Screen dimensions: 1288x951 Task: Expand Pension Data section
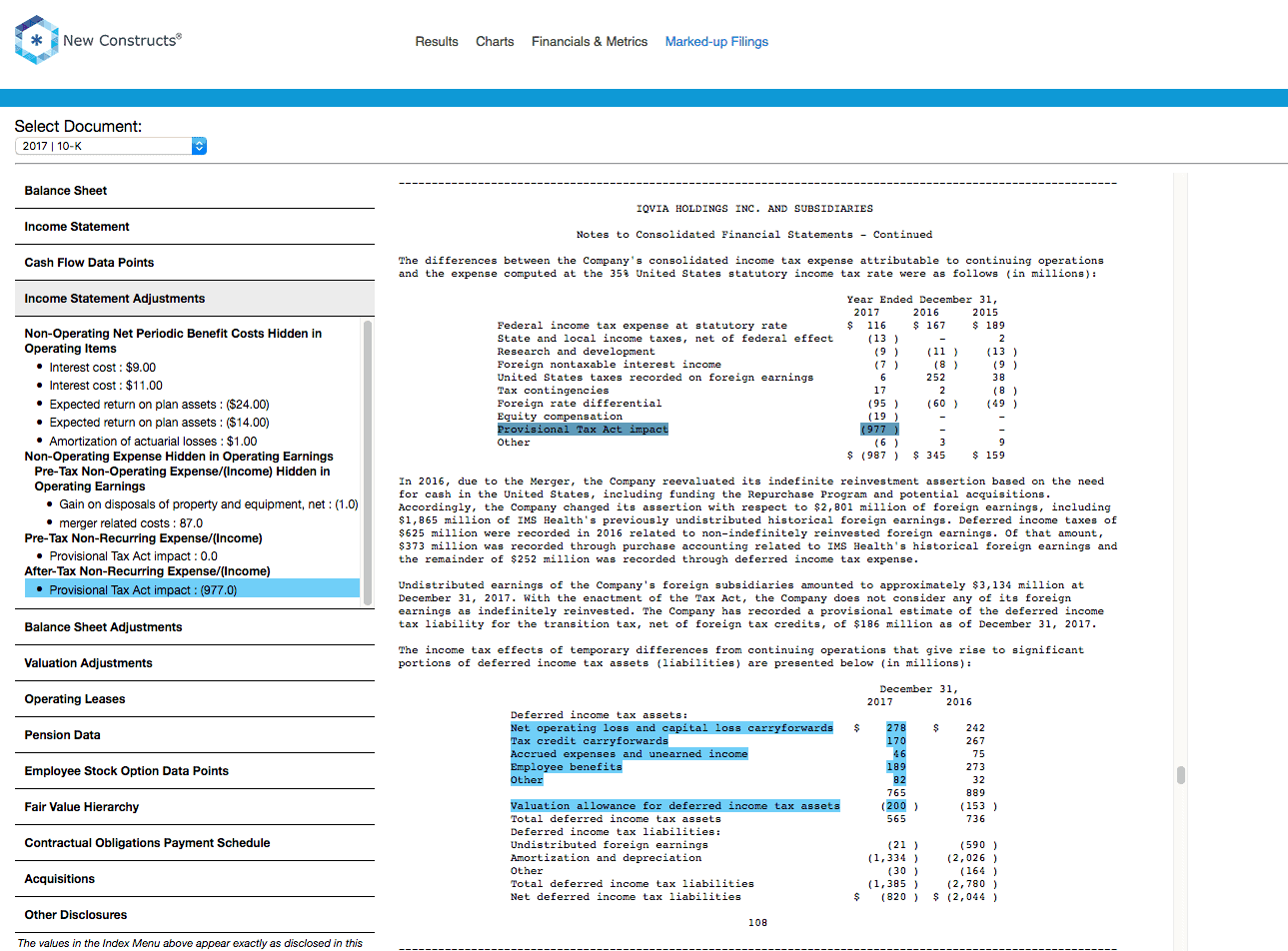195,735
